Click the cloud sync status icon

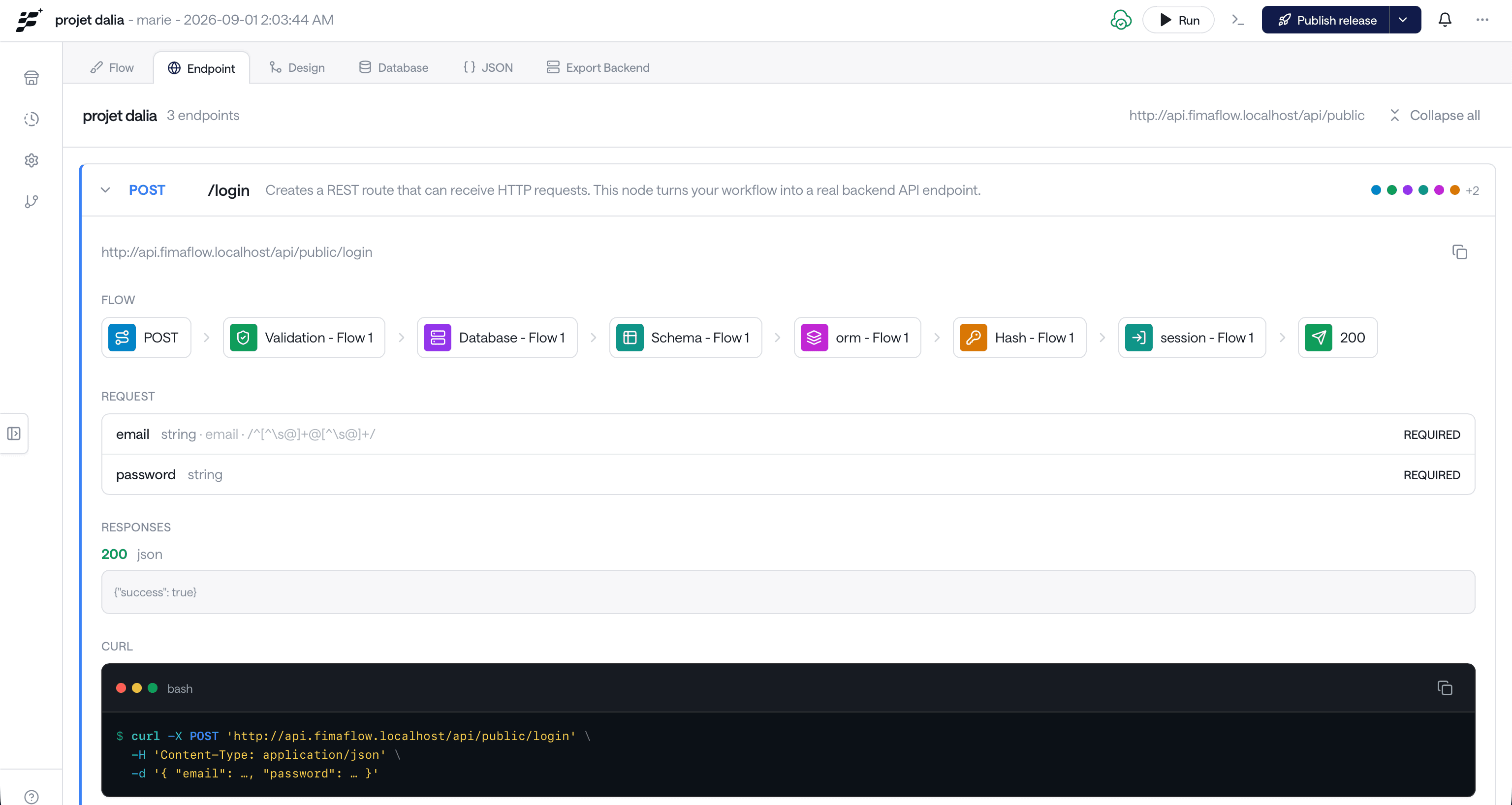(x=1121, y=20)
